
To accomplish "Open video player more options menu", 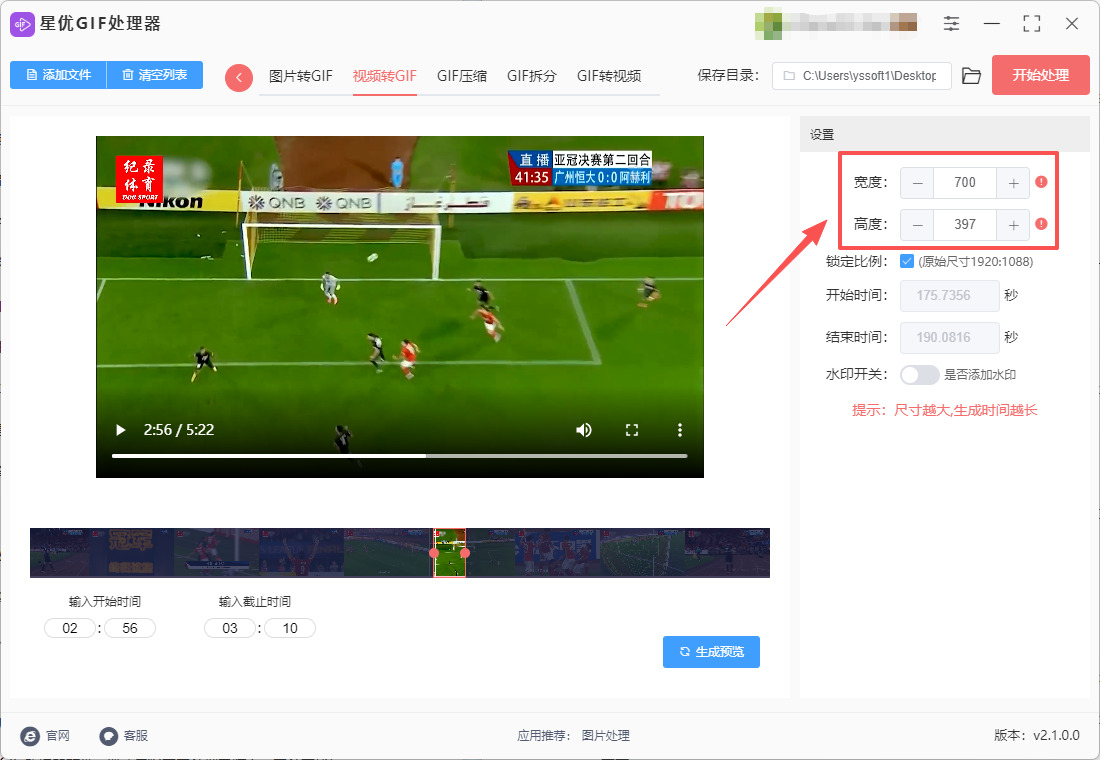I will 679,429.
